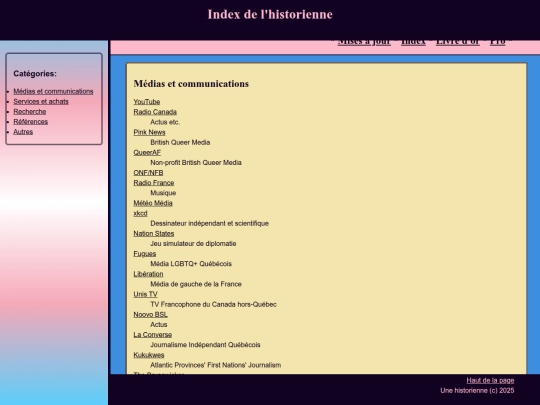Open the Noovo BSL link
The width and height of the screenshot is (540, 405).
150,314
